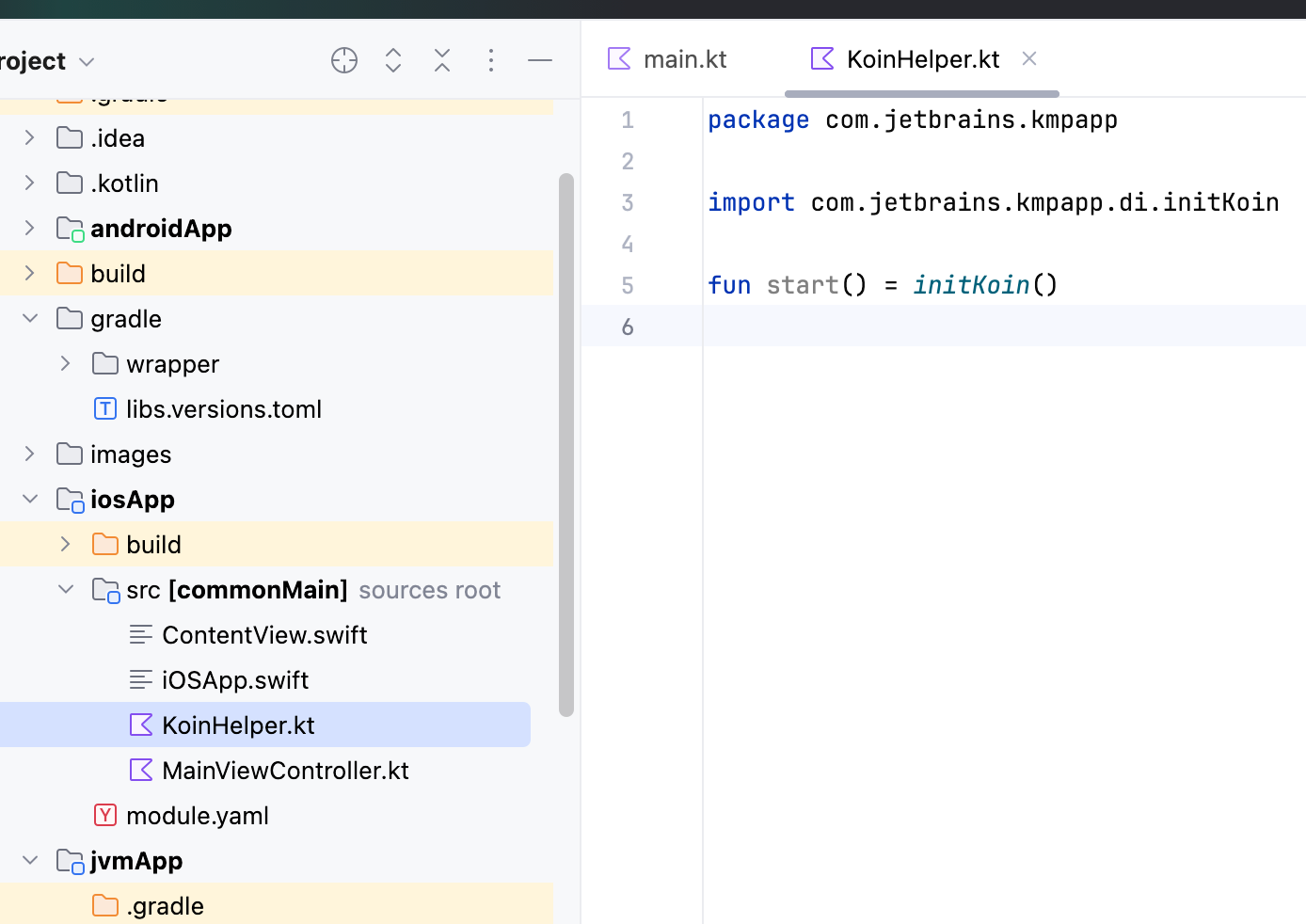1306x924 pixels.
Task: Click the Kotlin file icon on KoinHelper.kt tab
Action: [822, 58]
